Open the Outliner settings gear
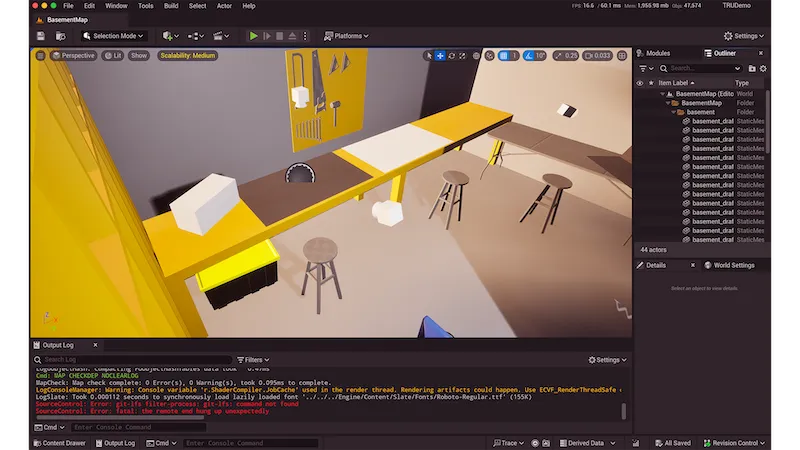The width and height of the screenshot is (800, 450). (763, 68)
